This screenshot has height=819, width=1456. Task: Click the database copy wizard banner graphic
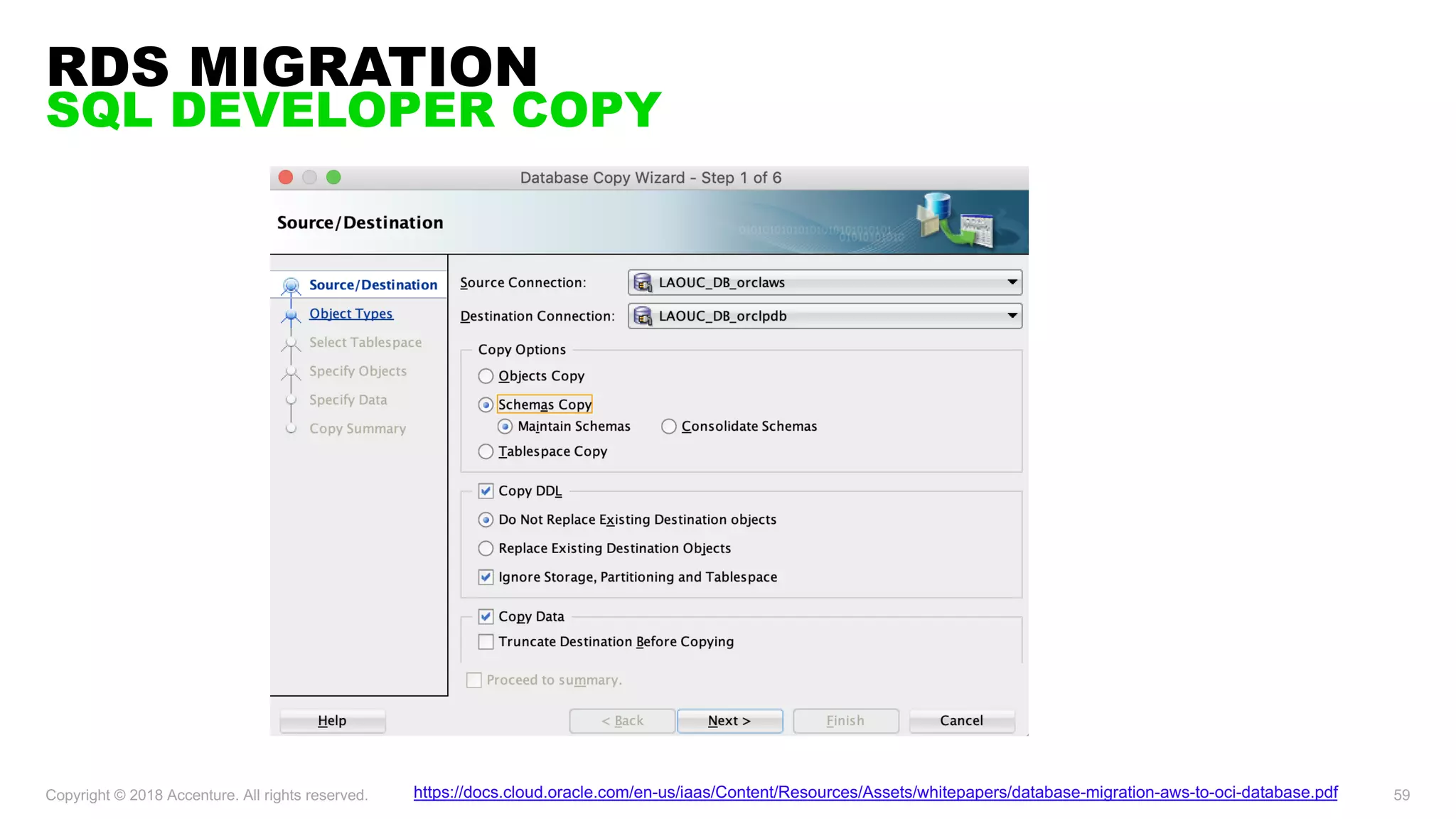[956, 221]
